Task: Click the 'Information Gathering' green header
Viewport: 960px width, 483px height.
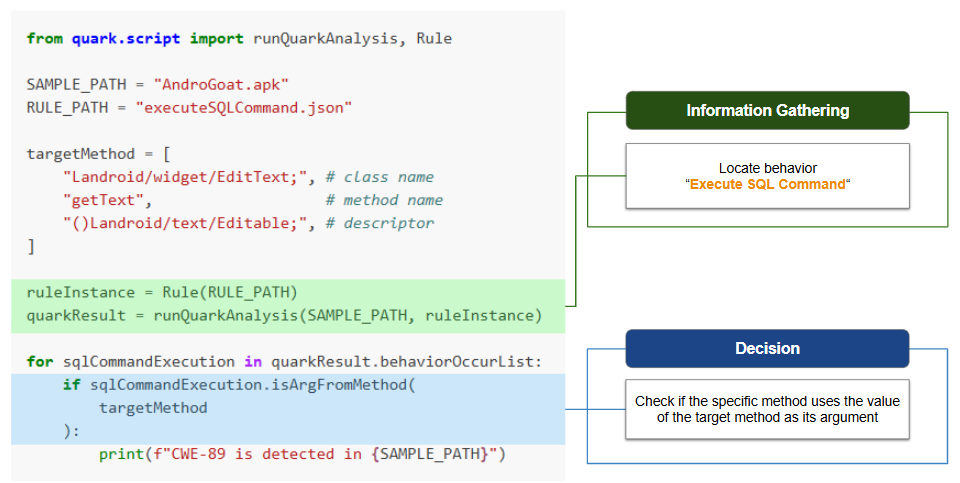Action: (767, 110)
